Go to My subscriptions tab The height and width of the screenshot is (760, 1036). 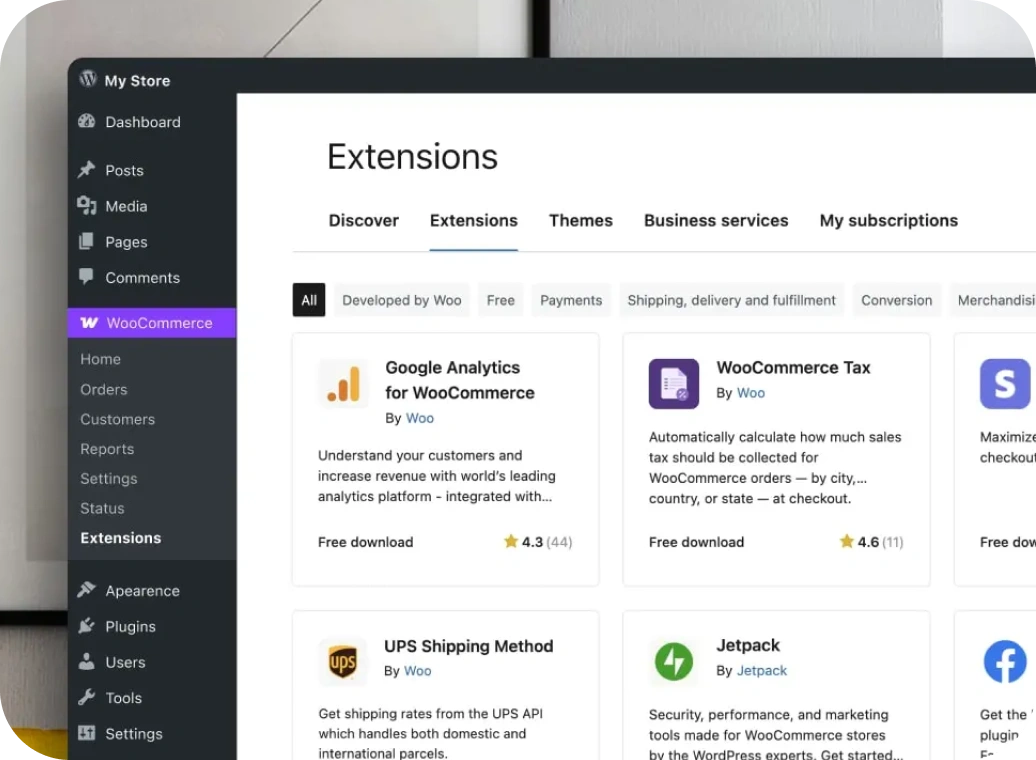889,221
